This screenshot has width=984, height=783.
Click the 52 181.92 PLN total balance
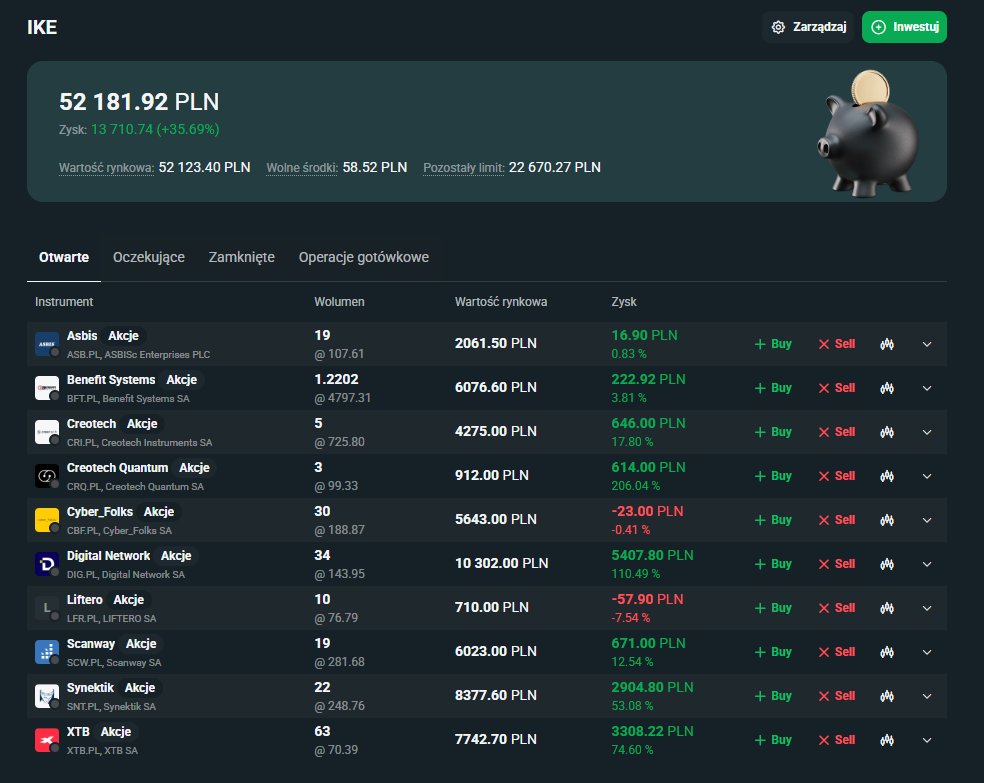click(139, 102)
